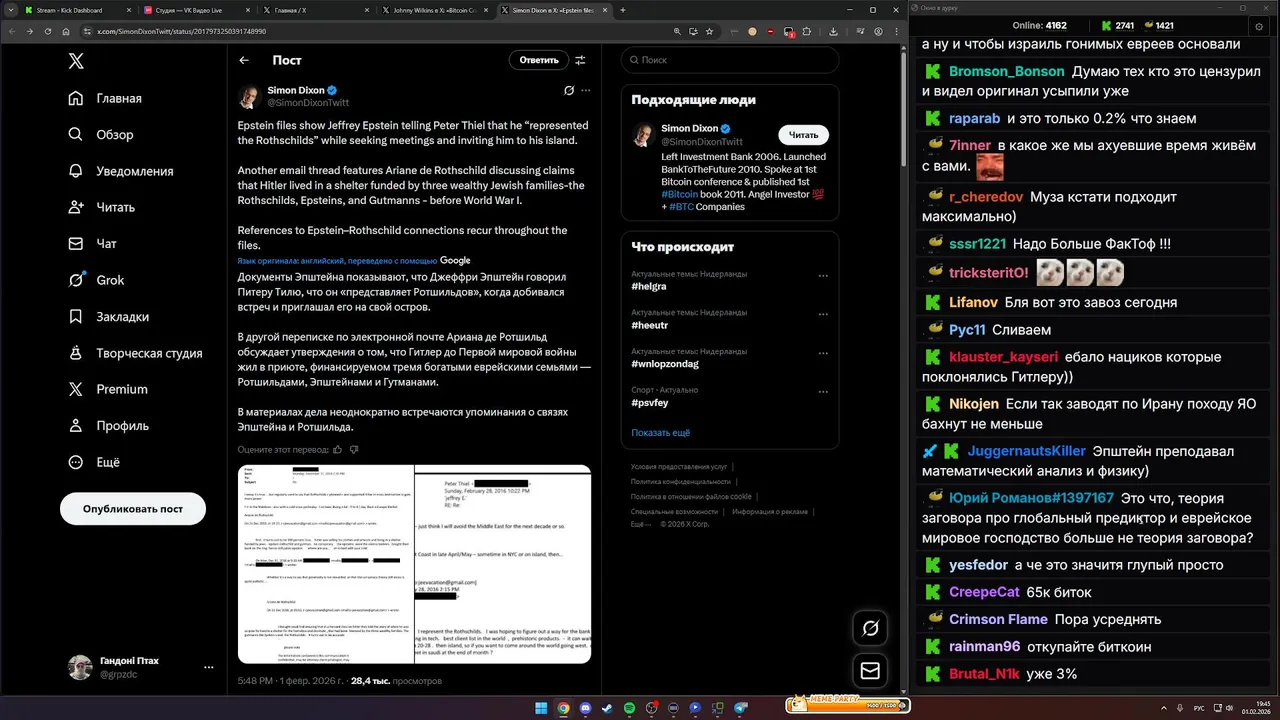The image size is (1280, 720).
Task: Click the Профиль person icon
Action: [x=76, y=426]
